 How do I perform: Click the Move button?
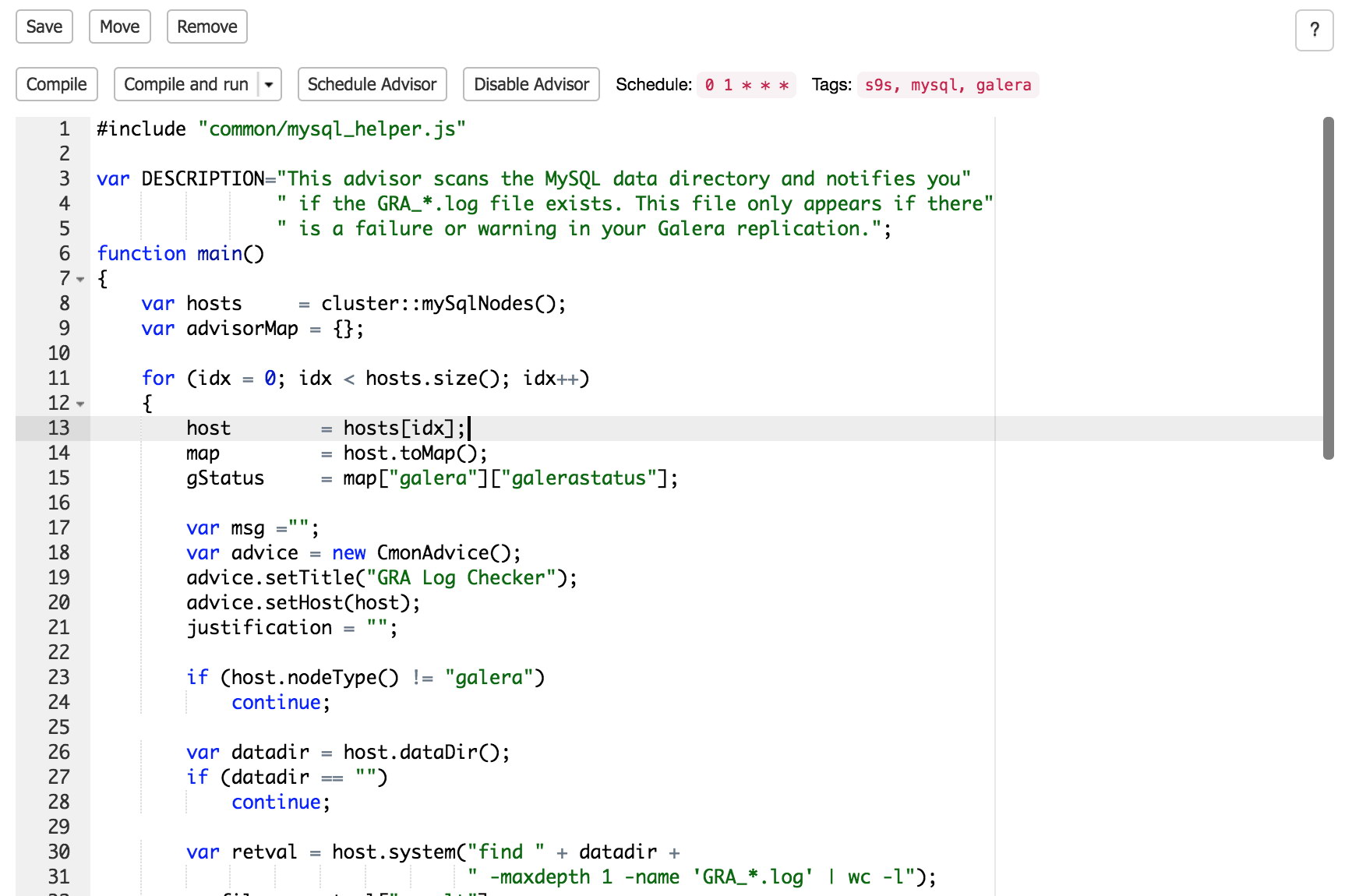point(119,26)
